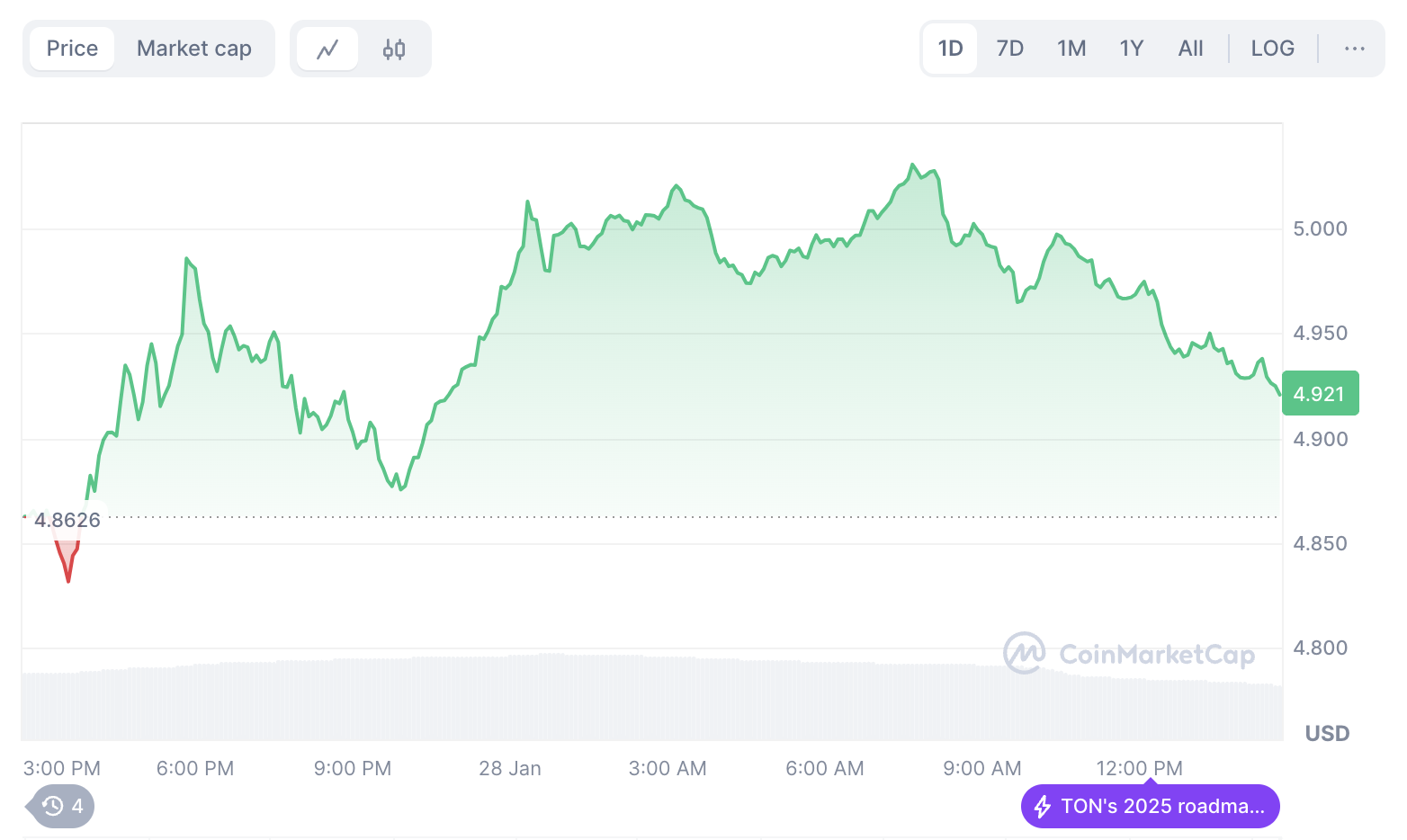Show All time price history

[x=1190, y=49]
